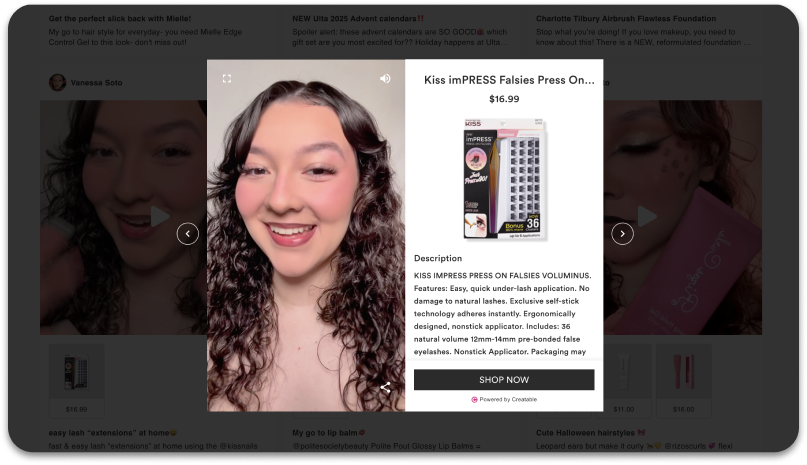
Task: Open Vanessa Soto's profile avatar
Action: tap(58, 82)
